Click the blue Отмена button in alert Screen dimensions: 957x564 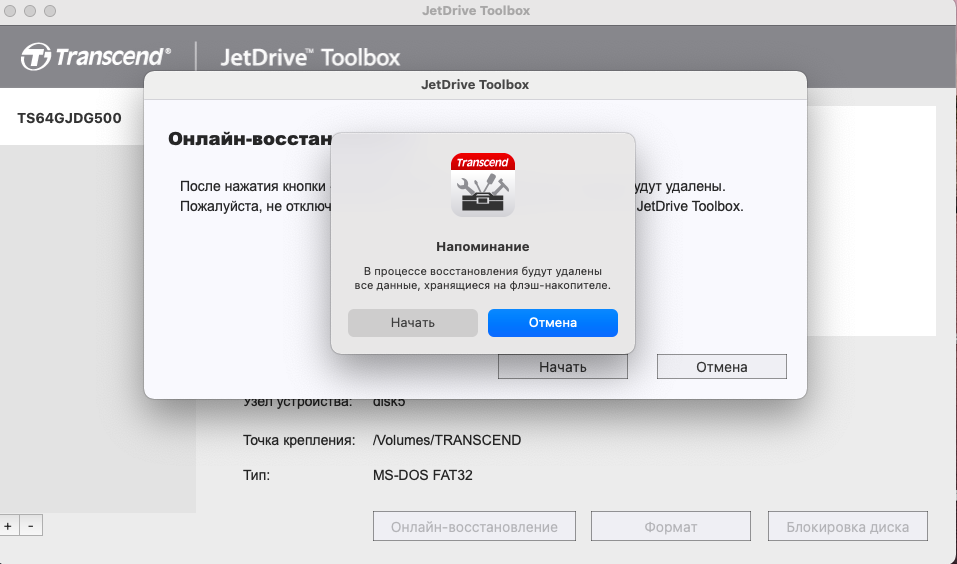pos(552,322)
